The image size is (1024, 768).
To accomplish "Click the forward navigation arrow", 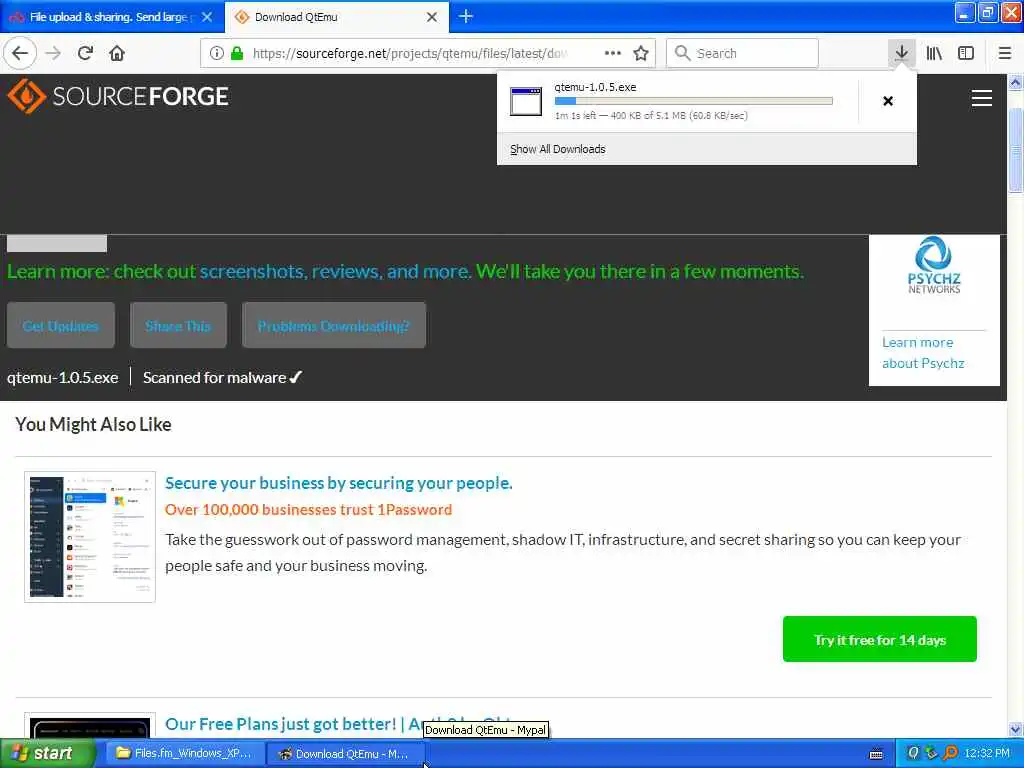I will pyautogui.click(x=53, y=53).
